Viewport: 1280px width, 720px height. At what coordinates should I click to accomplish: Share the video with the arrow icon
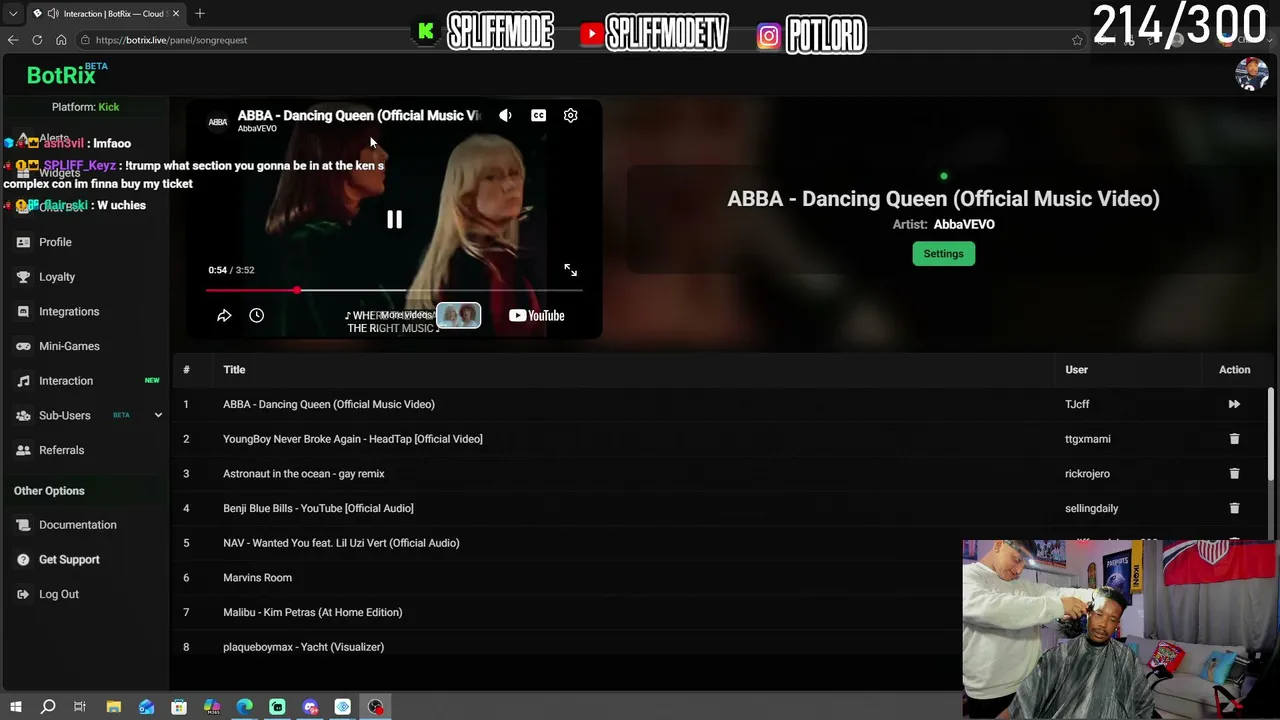224,315
